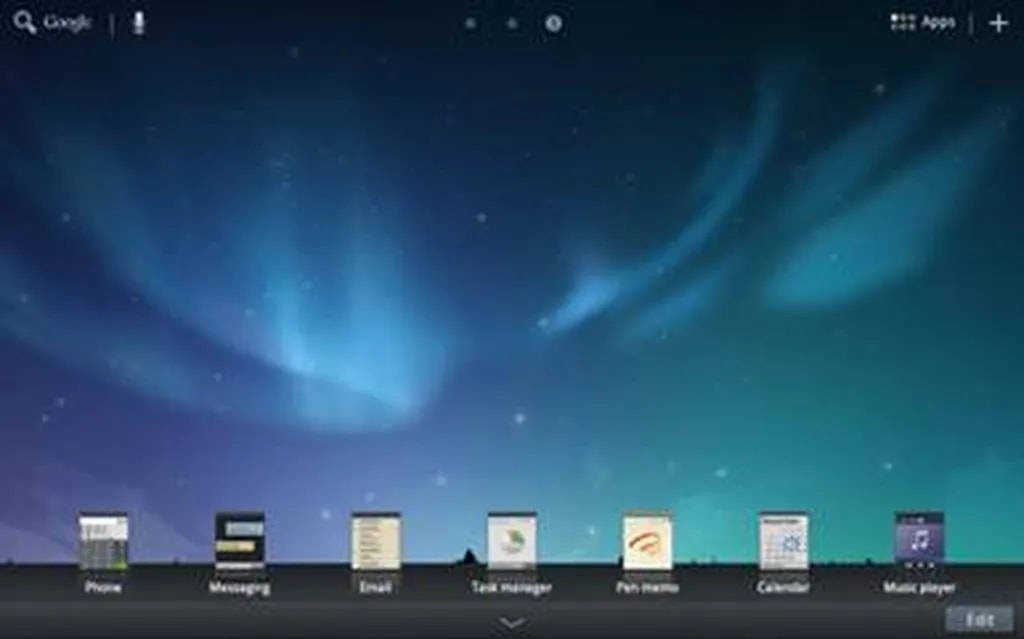1024x639 pixels.
Task: Tap the voice search microphone icon
Action: click(x=139, y=23)
